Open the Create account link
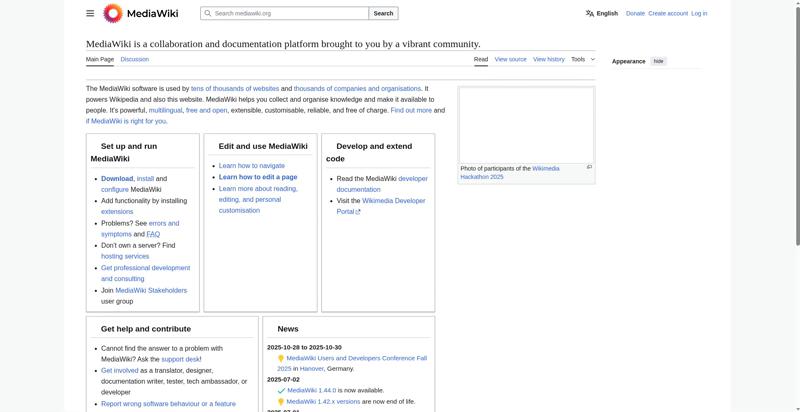The height and width of the screenshot is (412, 800). tap(668, 13)
